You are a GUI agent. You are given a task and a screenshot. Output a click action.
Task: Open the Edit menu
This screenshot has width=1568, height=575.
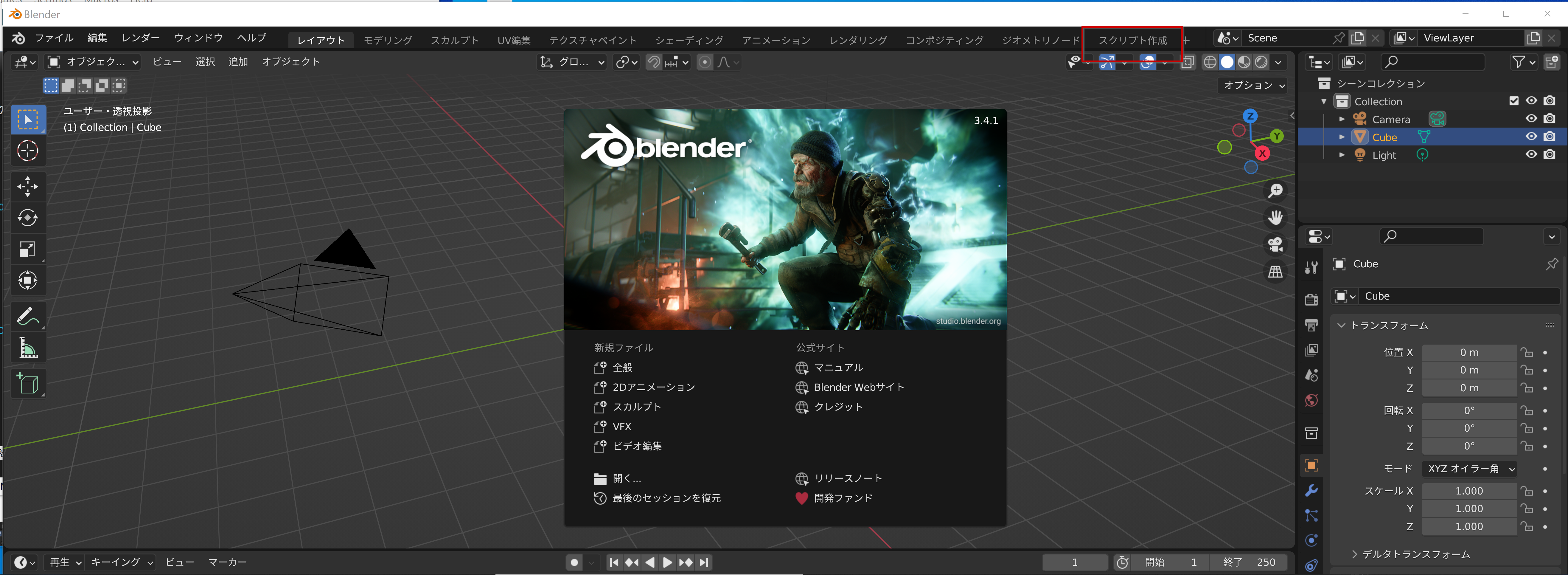(x=97, y=38)
